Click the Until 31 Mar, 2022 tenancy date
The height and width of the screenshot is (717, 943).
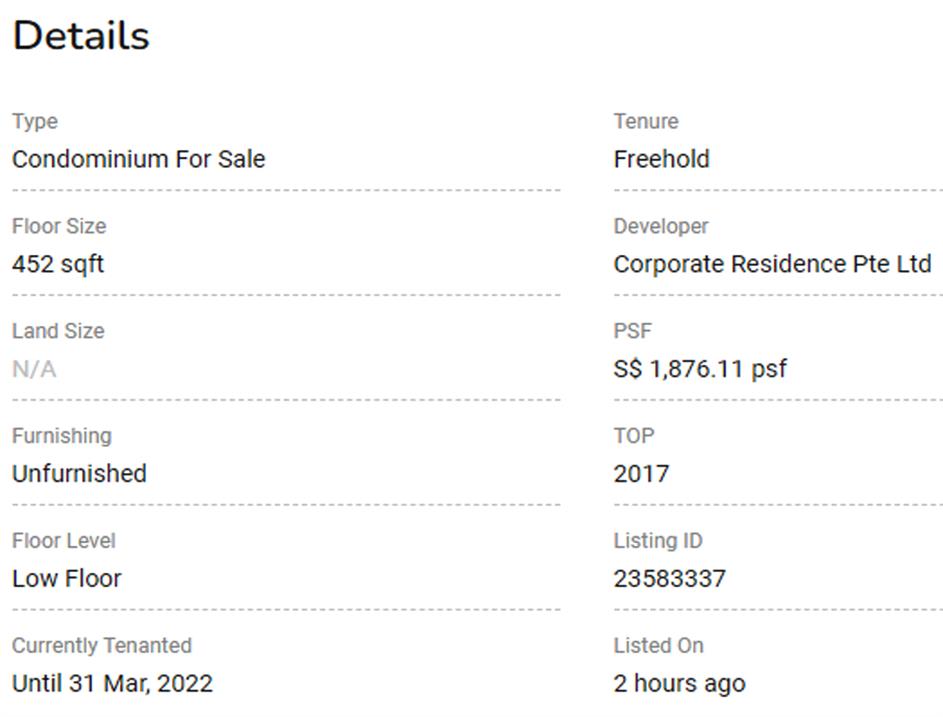point(112,683)
